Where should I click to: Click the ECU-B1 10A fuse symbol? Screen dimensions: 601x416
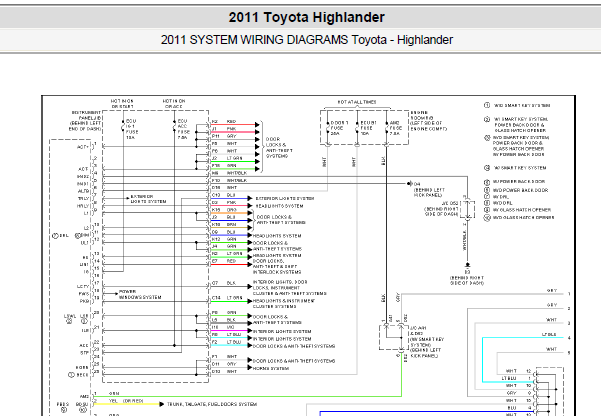357,128
